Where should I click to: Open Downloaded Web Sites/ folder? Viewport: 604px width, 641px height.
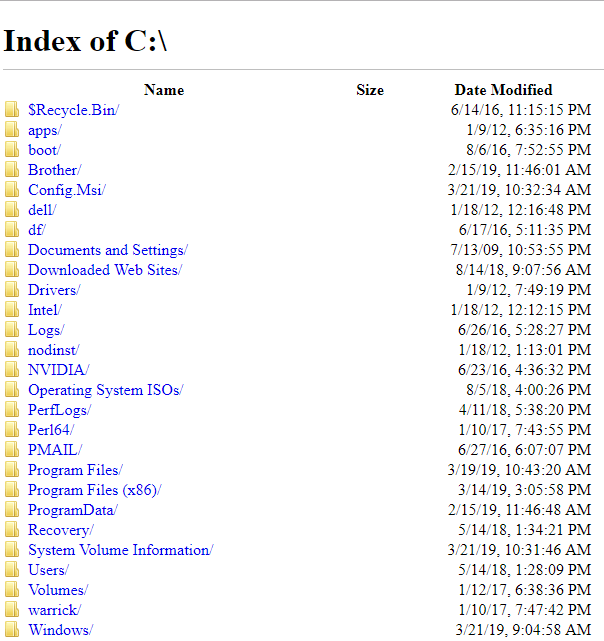105,270
